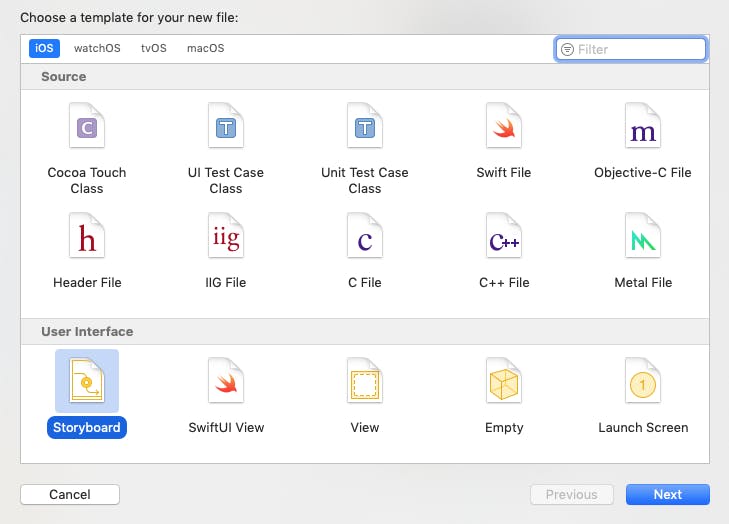
Task: Choose the UI Test Case Class icon
Action: [x=226, y=126]
